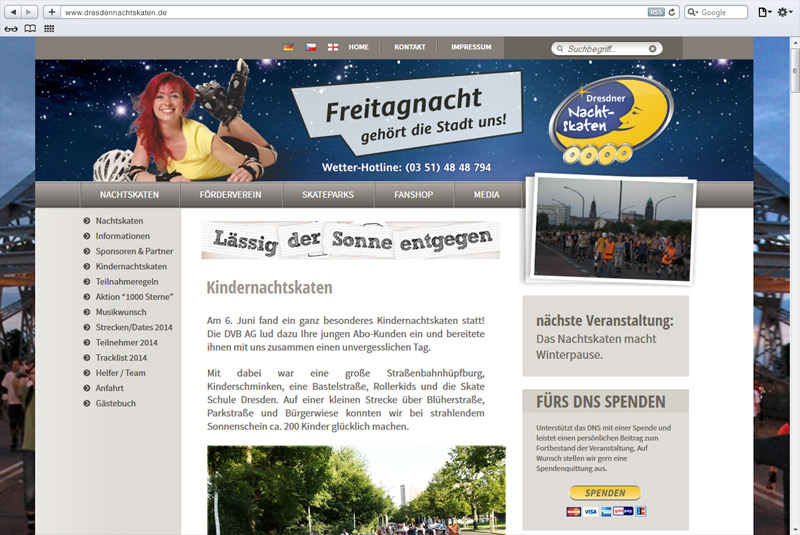
Task: Select Gästebuch in the sidebar
Action: coord(116,403)
